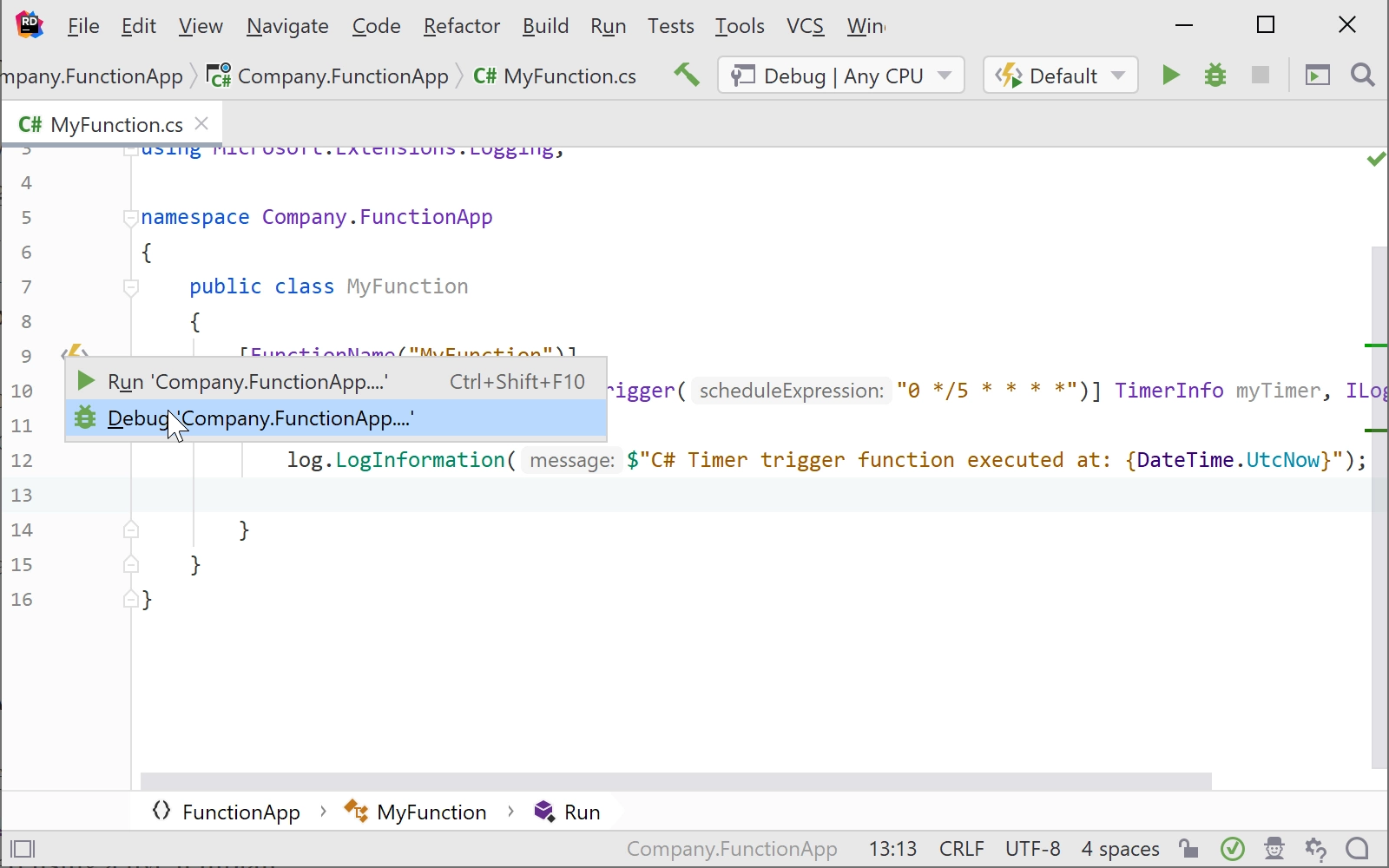The width and height of the screenshot is (1389, 868).
Task: Run the Default configuration with green play
Action: [1171, 76]
